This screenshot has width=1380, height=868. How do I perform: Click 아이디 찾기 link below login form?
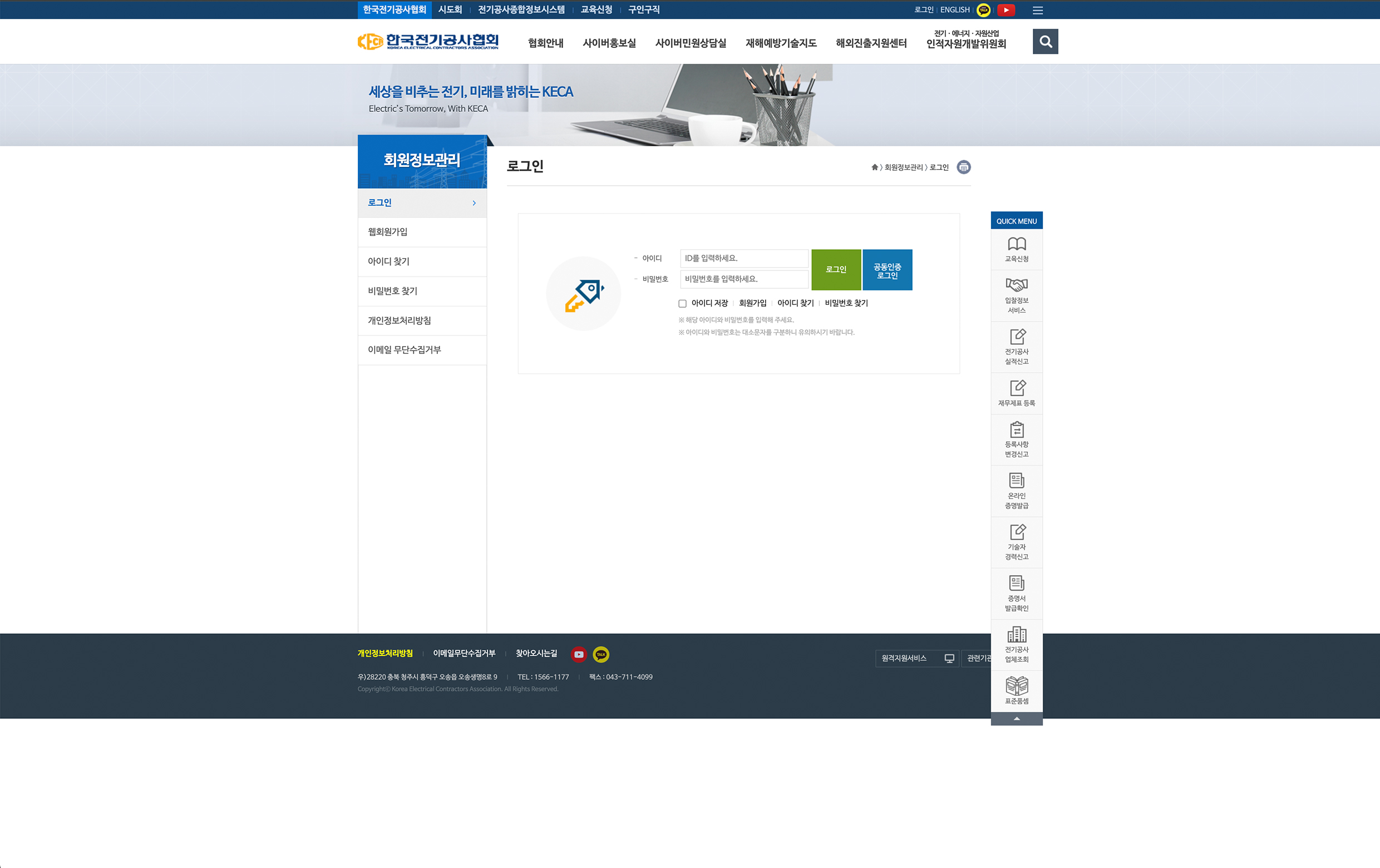pyautogui.click(x=796, y=303)
